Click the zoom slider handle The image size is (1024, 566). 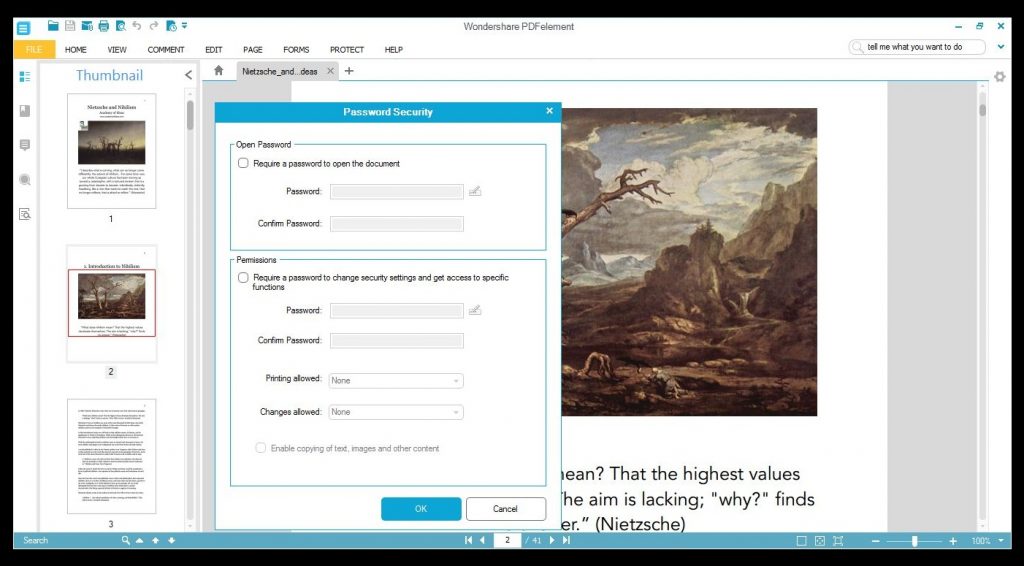click(914, 541)
